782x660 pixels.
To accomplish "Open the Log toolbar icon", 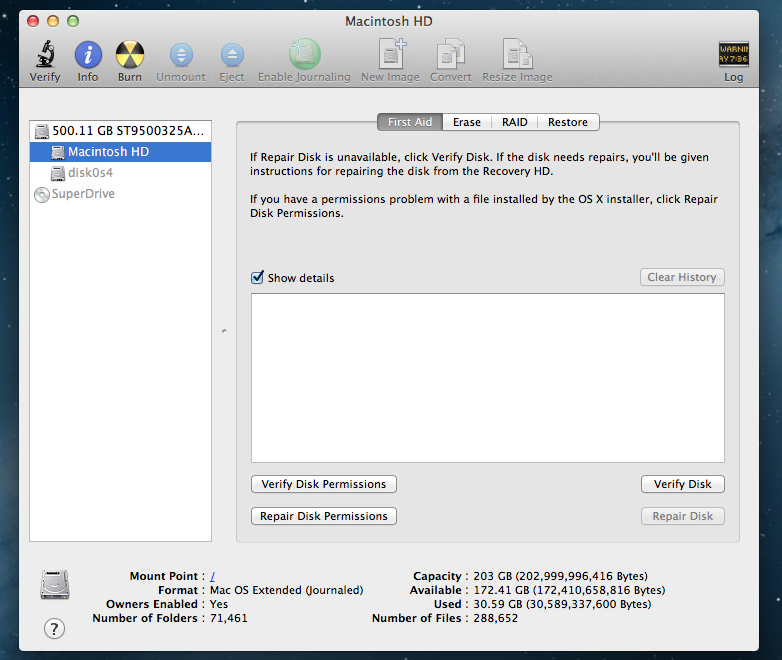I will [734, 54].
